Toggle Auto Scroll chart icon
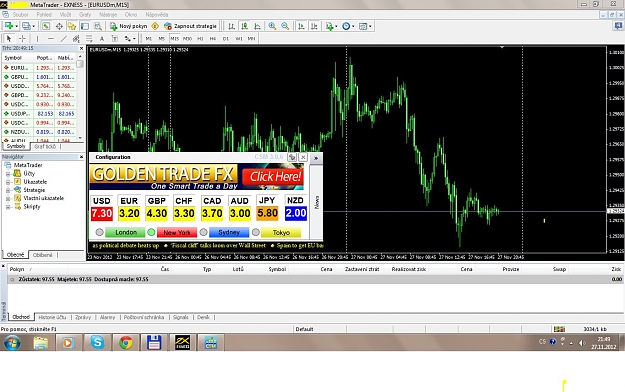 tap(301, 26)
